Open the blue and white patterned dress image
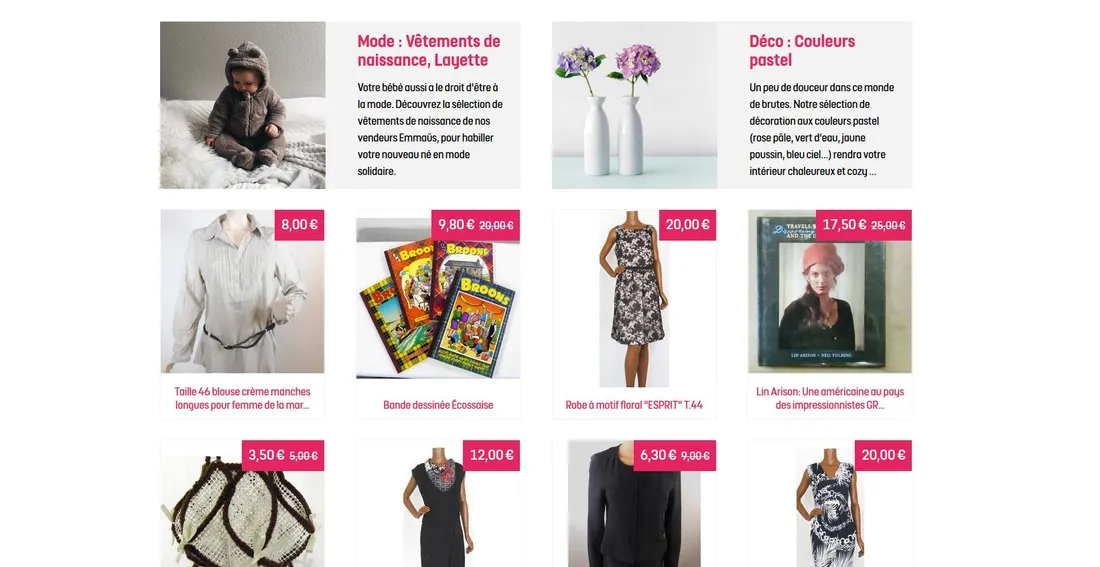Image resolution: width=1100 pixels, height=567 pixels. point(830,507)
